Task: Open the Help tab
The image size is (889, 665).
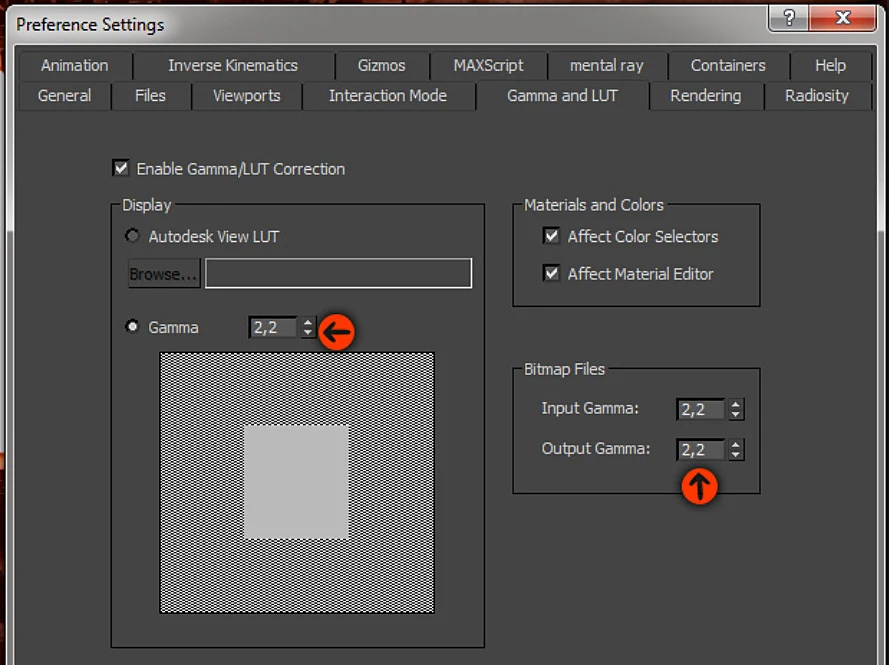Action: [831, 66]
